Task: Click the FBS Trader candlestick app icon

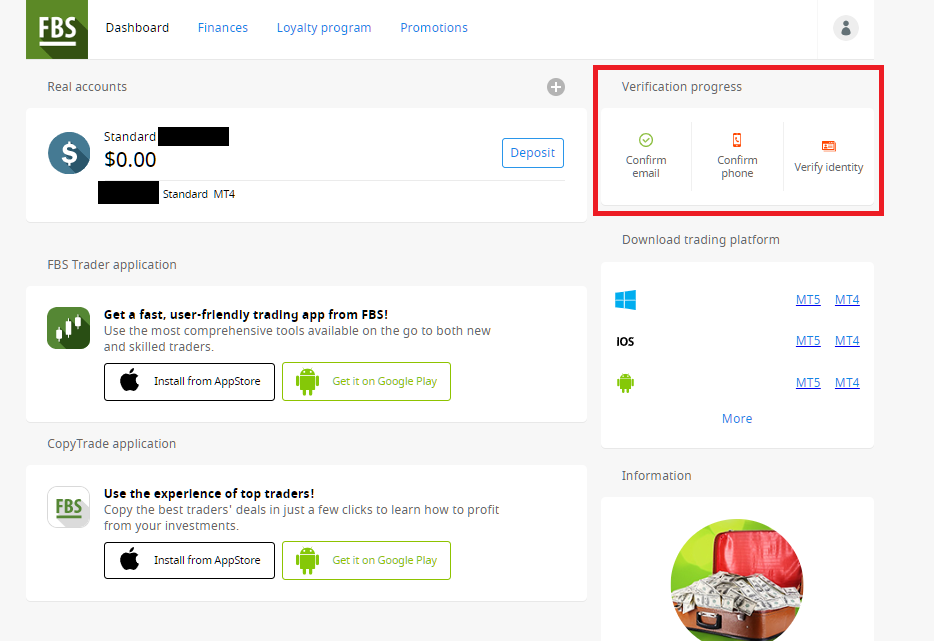Action: point(69,328)
